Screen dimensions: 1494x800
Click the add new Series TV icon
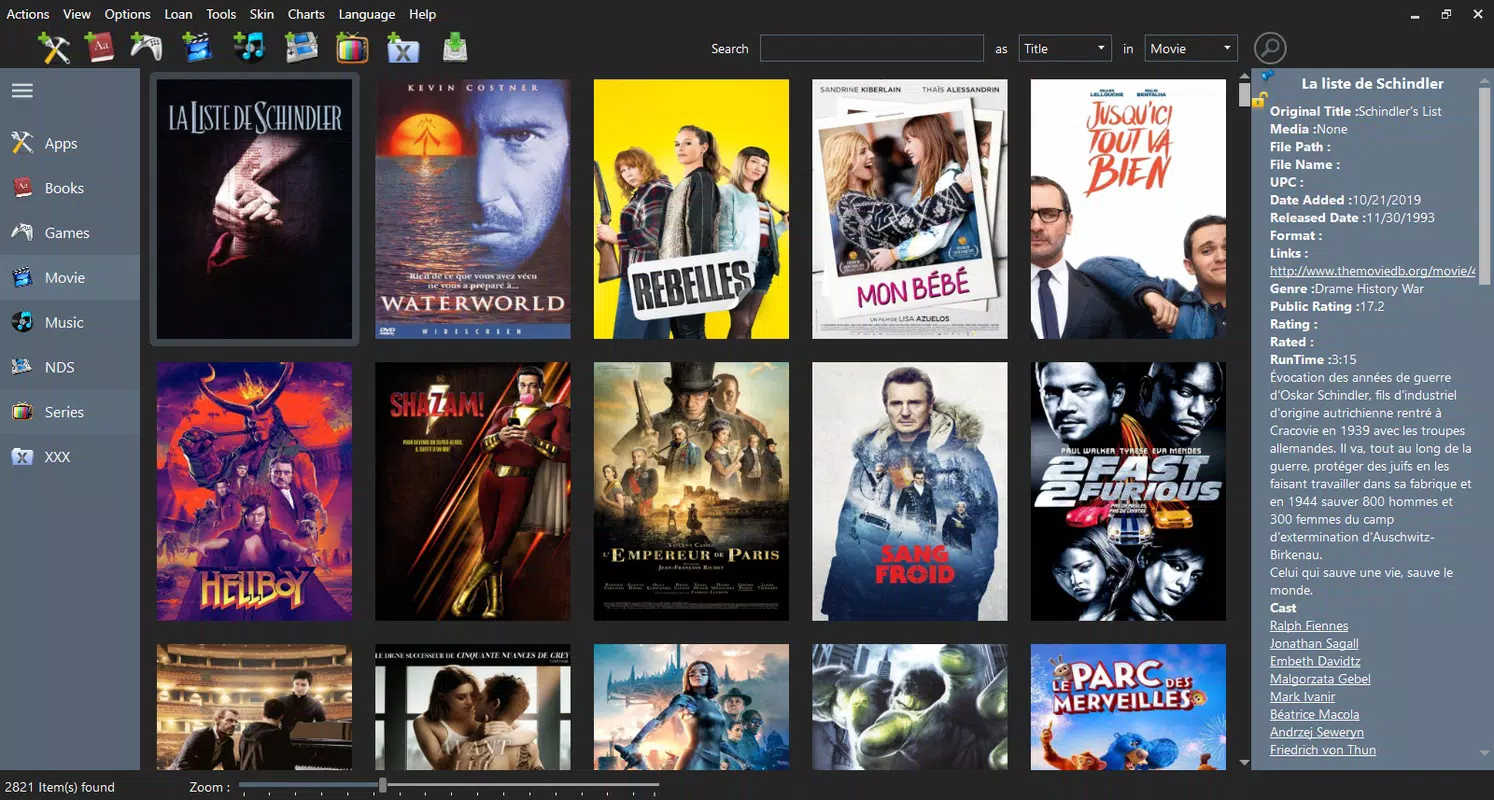[x=352, y=47]
